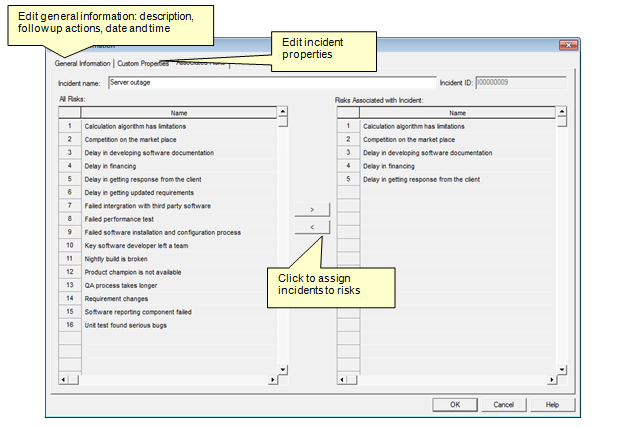This screenshot has height=428, width=623.
Task: Select associated risk 'Delay in financing'
Action: click(x=457, y=166)
